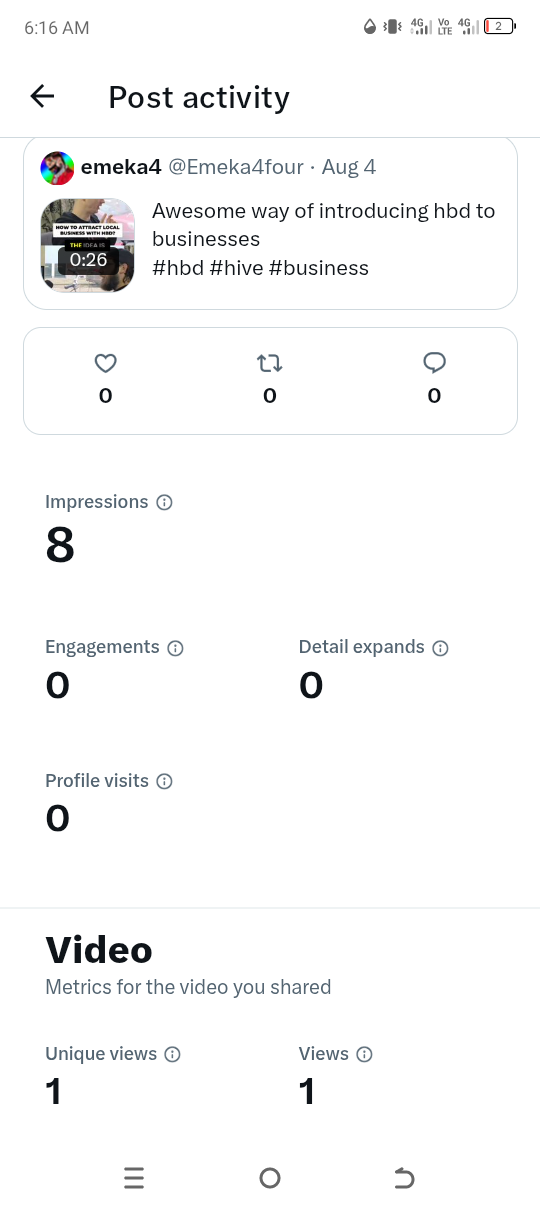This screenshot has width=540, height=1208.
Task: Tap the #hive hashtag
Action: 237,268
